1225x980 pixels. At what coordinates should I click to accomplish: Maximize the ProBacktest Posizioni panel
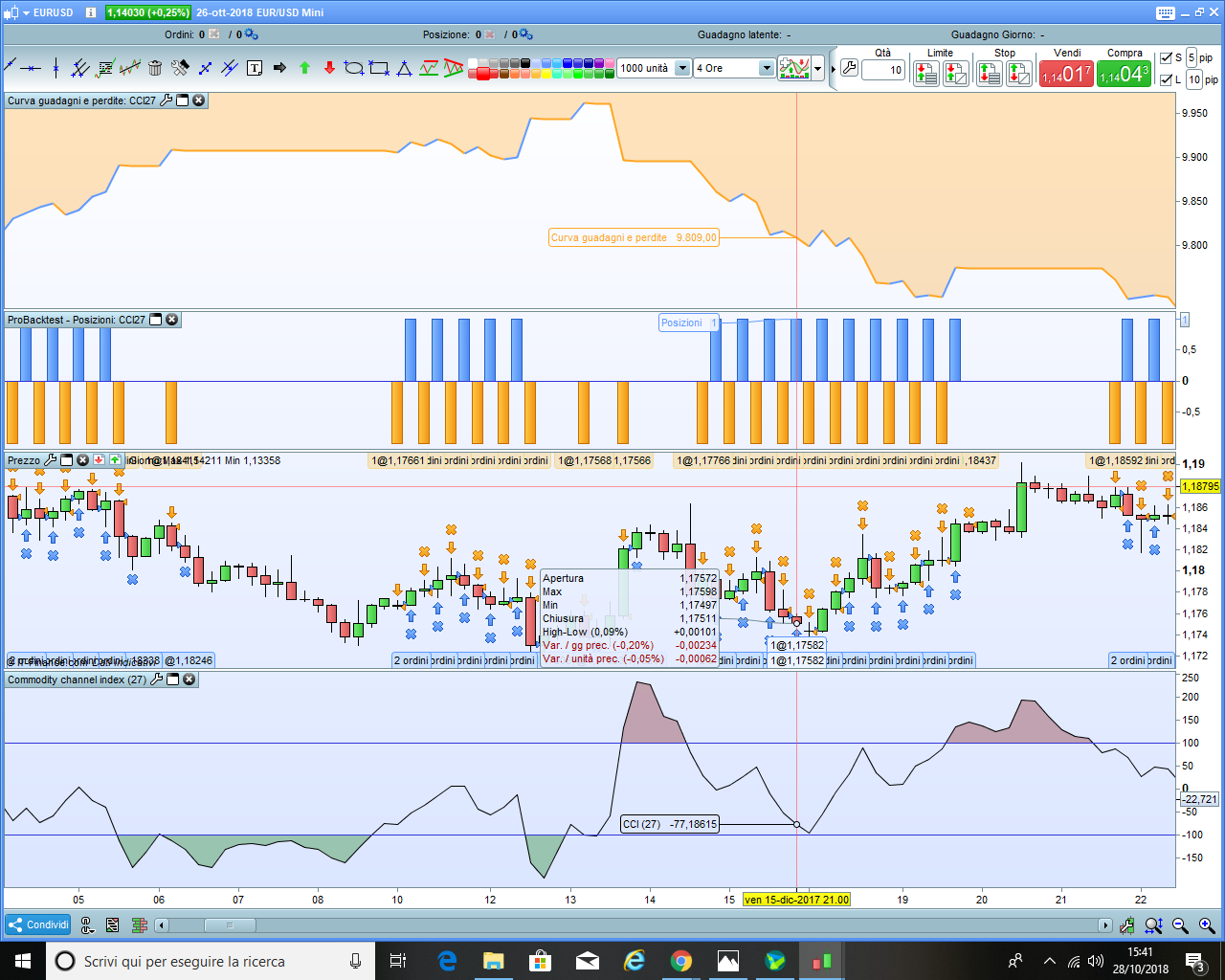pos(156,320)
